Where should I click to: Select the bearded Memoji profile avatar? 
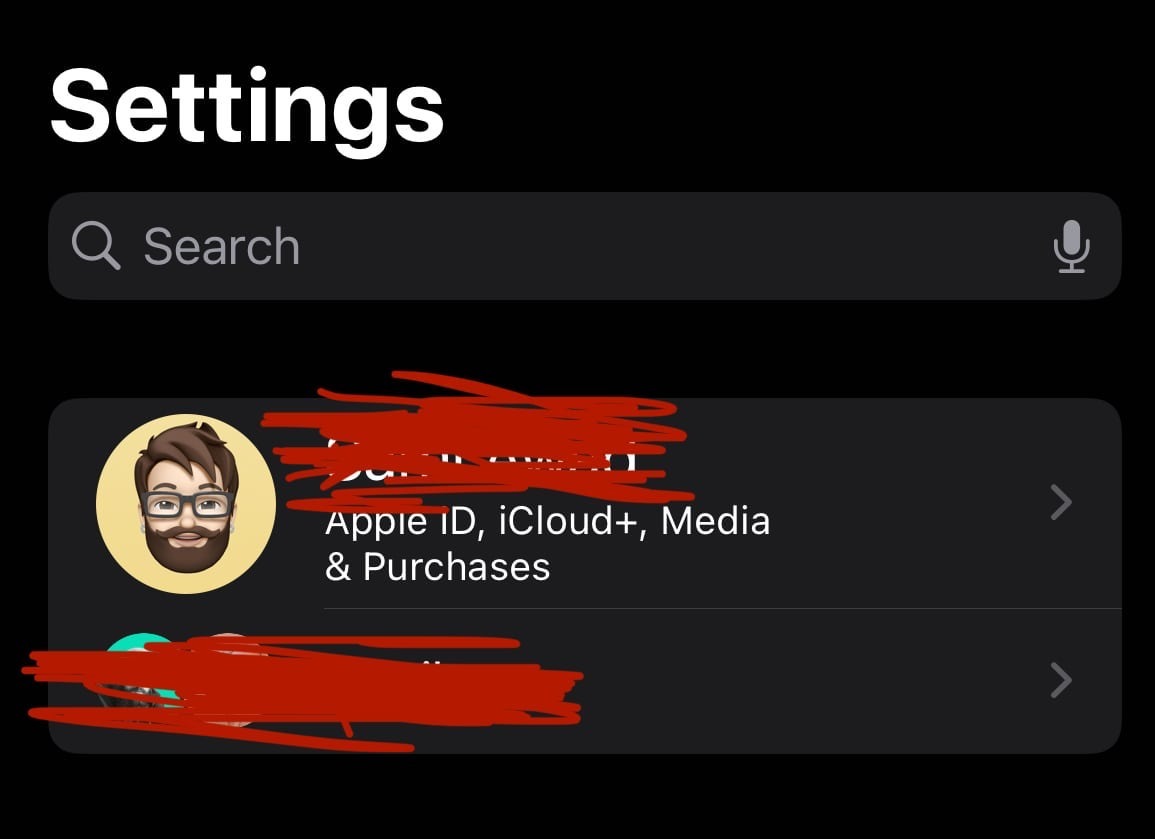pos(186,503)
